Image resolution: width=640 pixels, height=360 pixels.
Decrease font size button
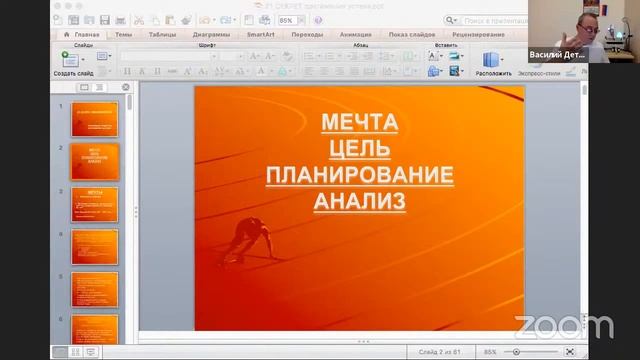coord(270,56)
